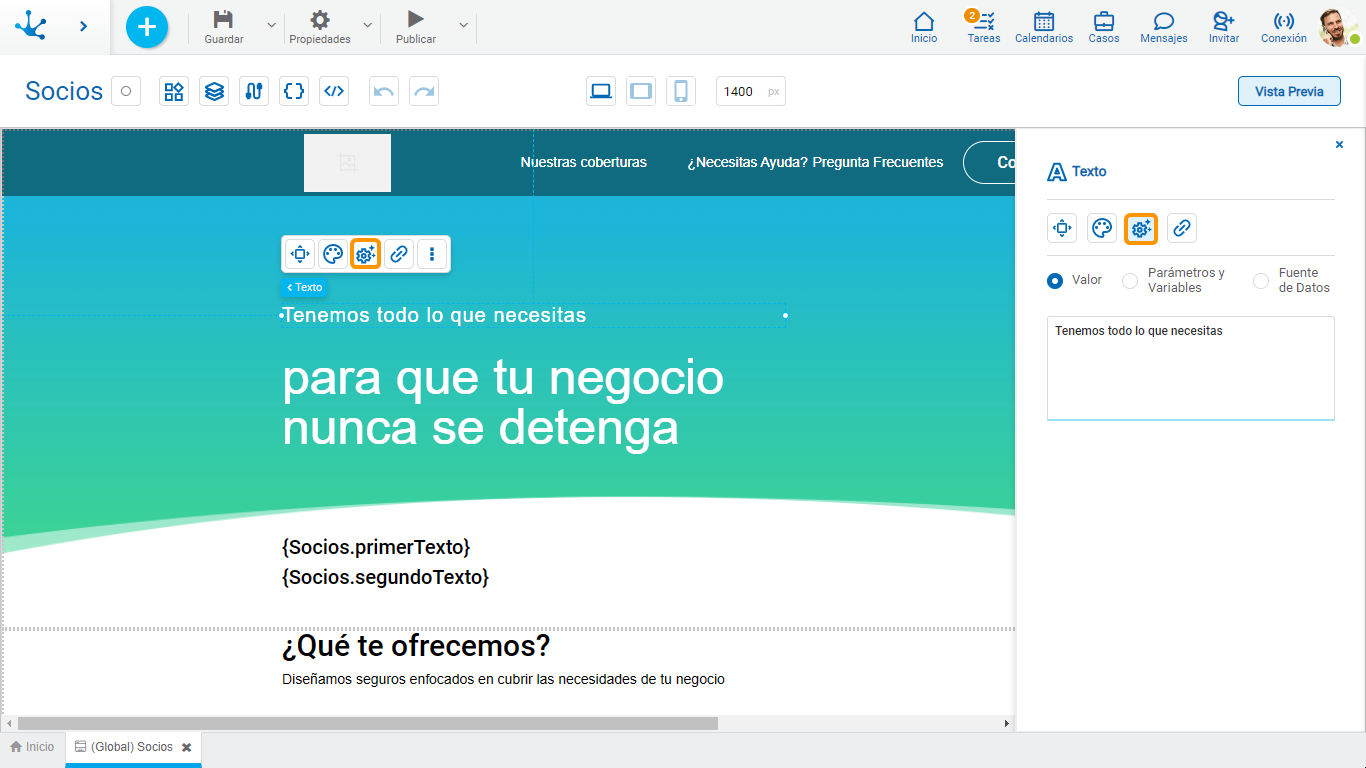Click the value text area
The height and width of the screenshot is (768, 1366).
coord(1191,368)
